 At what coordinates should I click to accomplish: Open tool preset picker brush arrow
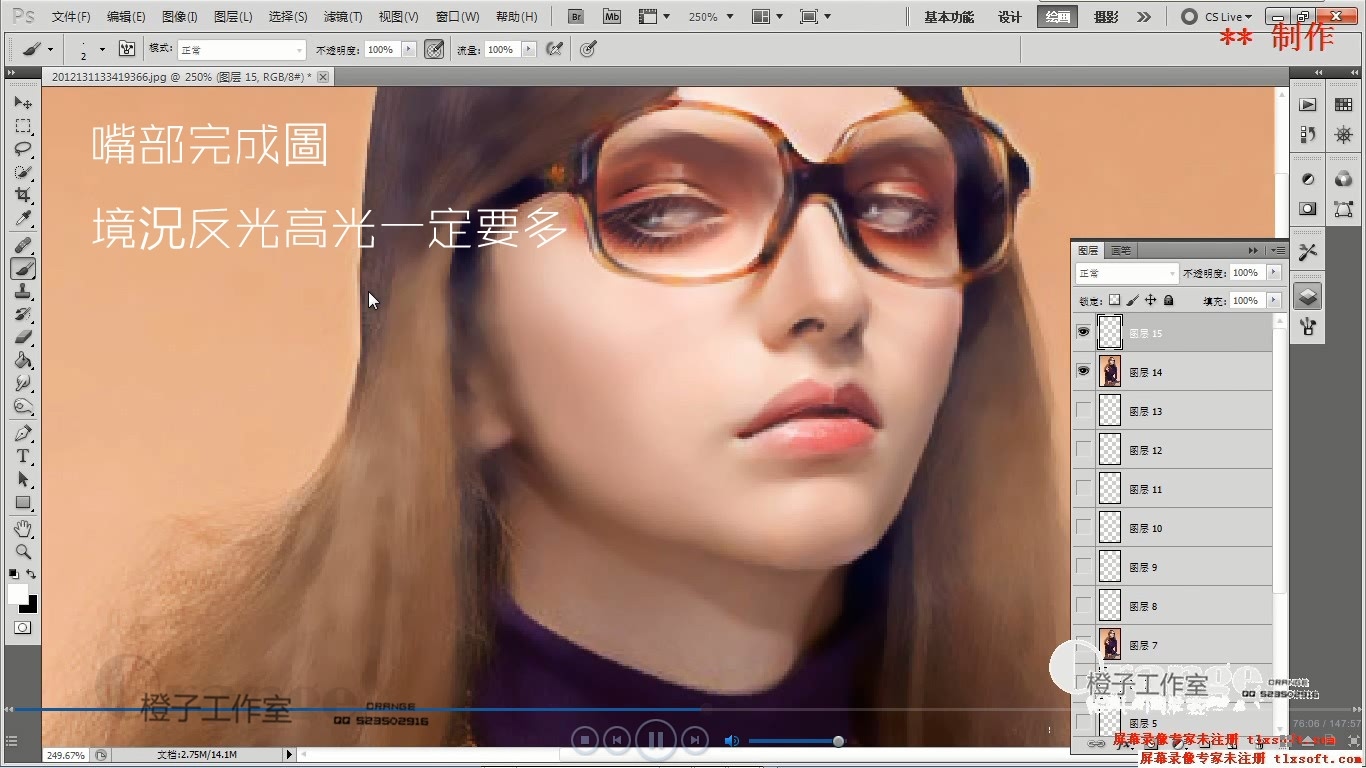(x=51, y=49)
